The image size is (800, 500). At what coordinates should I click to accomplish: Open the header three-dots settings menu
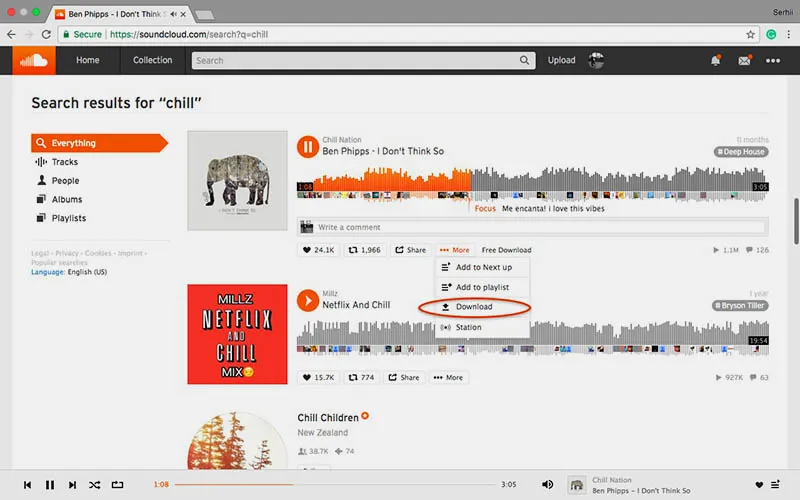pos(772,60)
